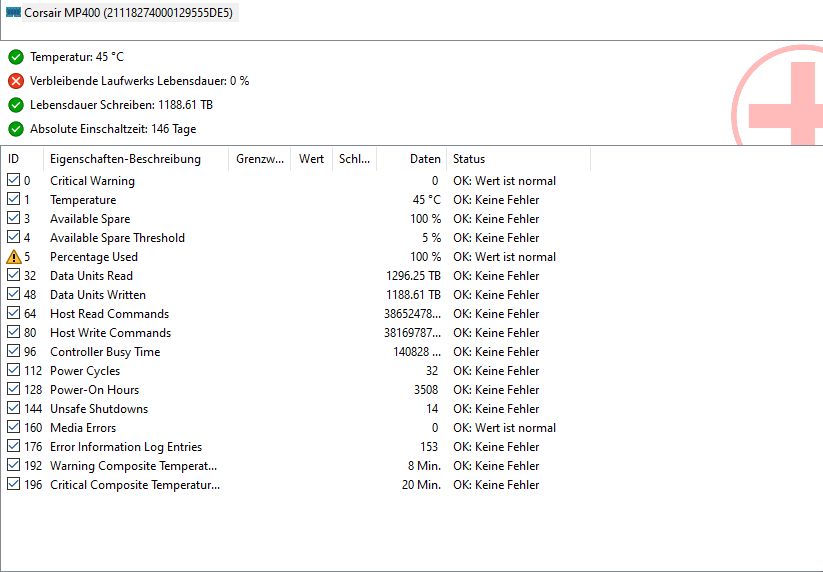Screen dimensions: 823x572
Task: Select the Controller Busy Time label
Action: tap(105, 352)
